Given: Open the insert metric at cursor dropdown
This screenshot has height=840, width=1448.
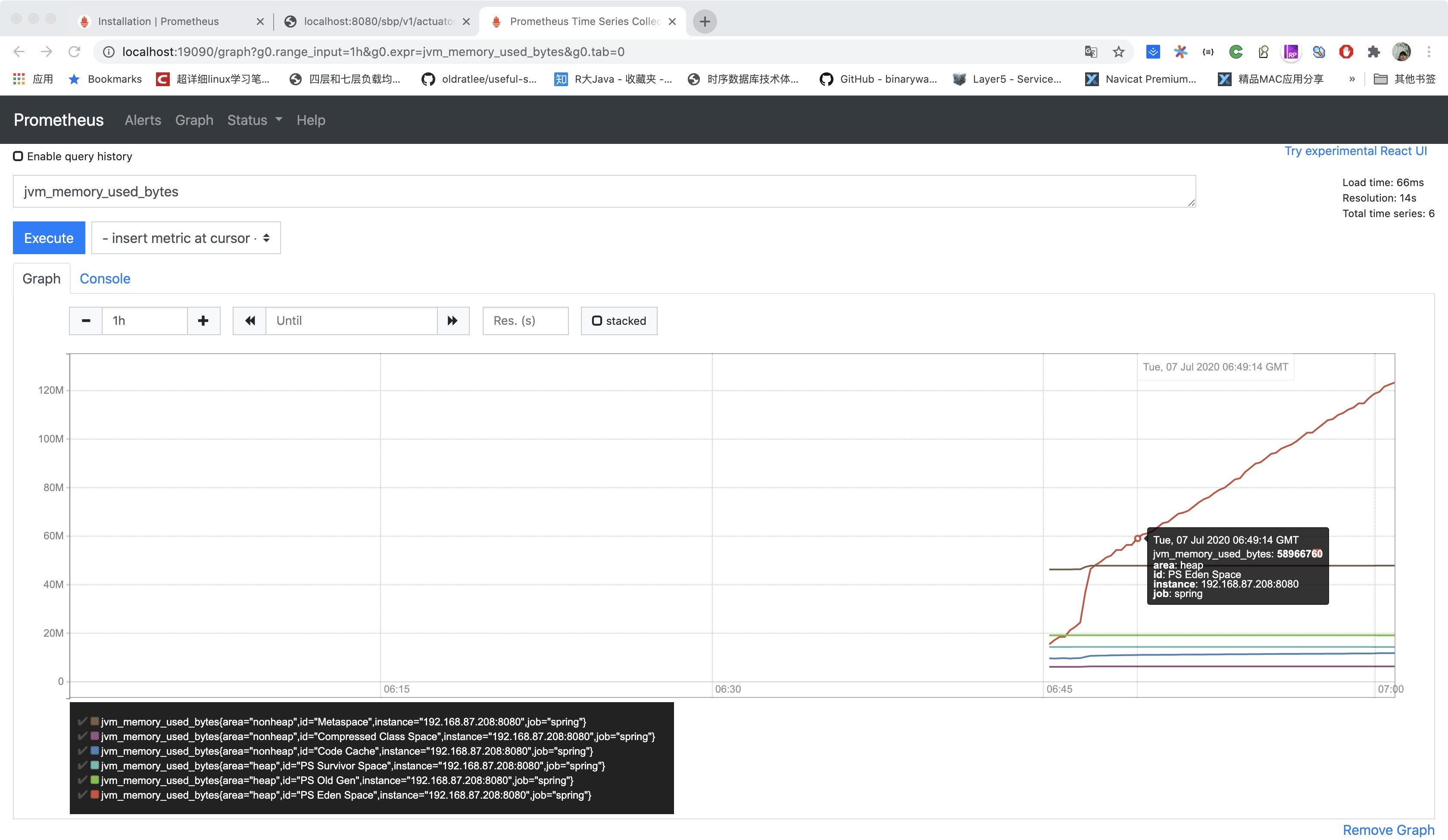Looking at the screenshot, I should click(x=186, y=238).
